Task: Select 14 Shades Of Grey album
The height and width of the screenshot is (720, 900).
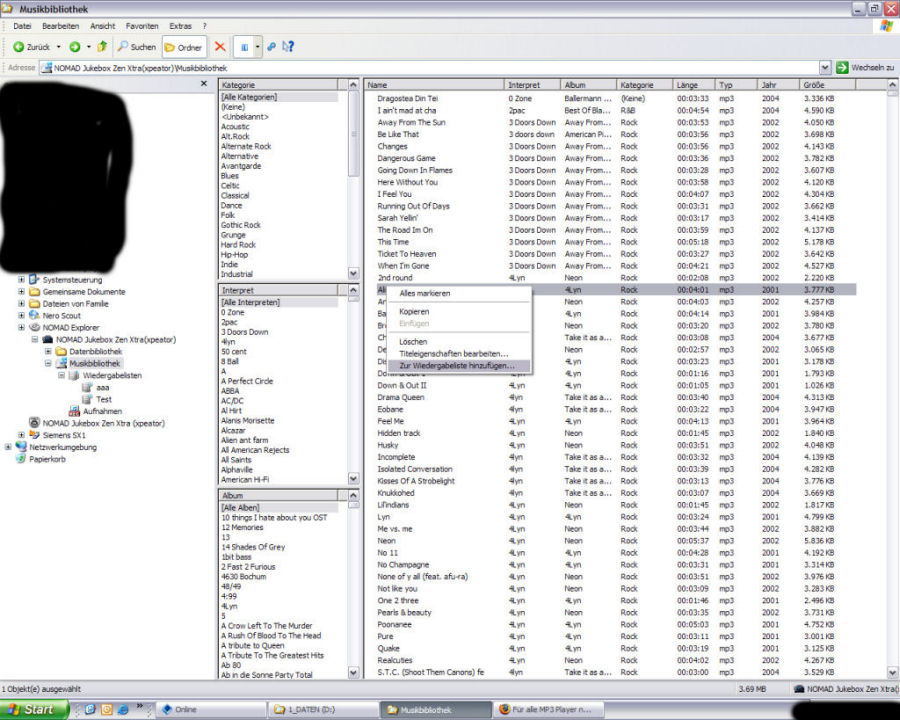Action: click(253, 547)
